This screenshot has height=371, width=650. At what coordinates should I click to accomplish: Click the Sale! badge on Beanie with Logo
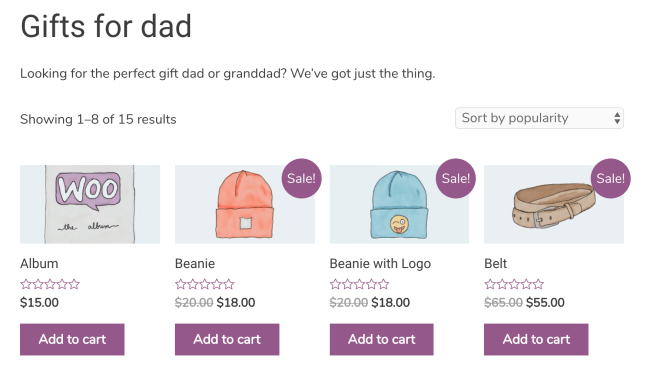tap(456, 178)
